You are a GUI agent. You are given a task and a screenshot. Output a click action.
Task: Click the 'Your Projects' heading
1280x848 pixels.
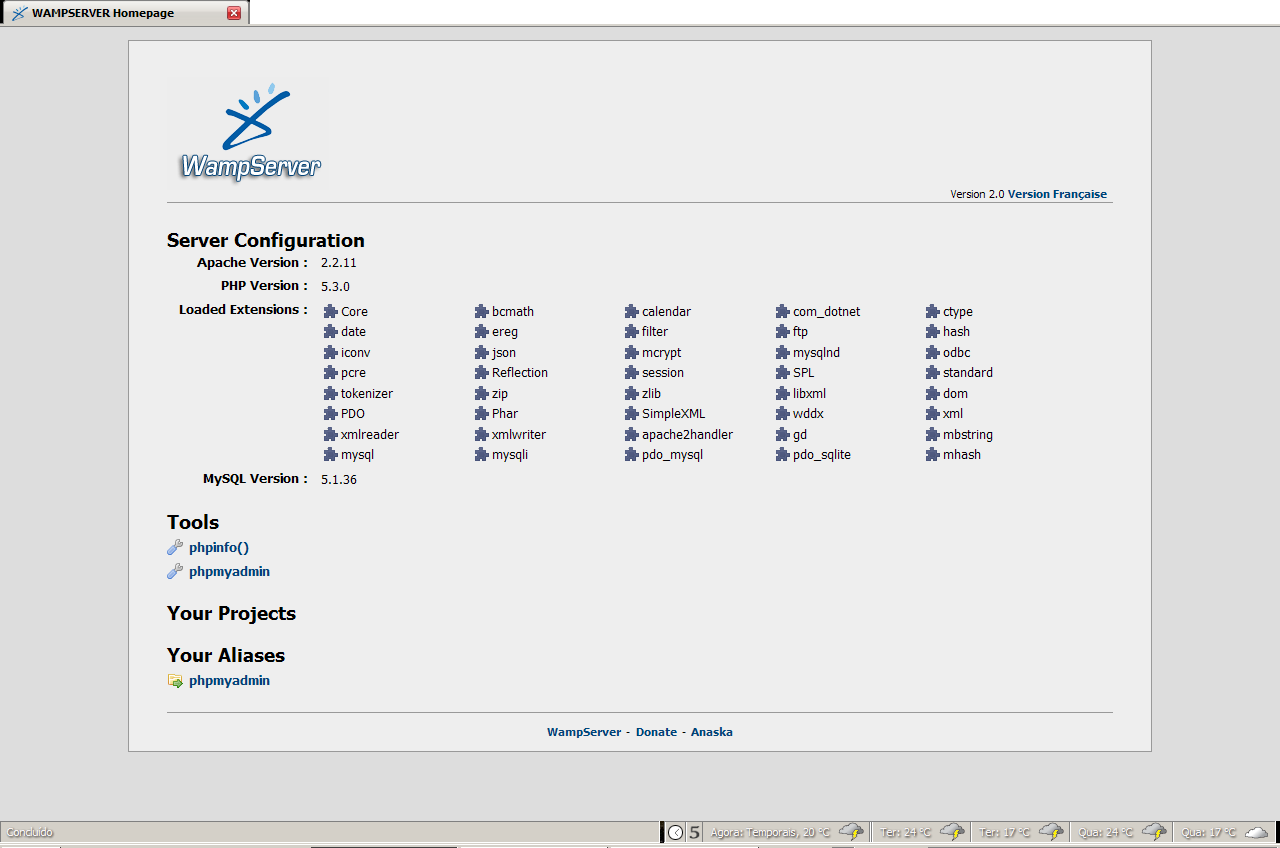coord(232,614)
